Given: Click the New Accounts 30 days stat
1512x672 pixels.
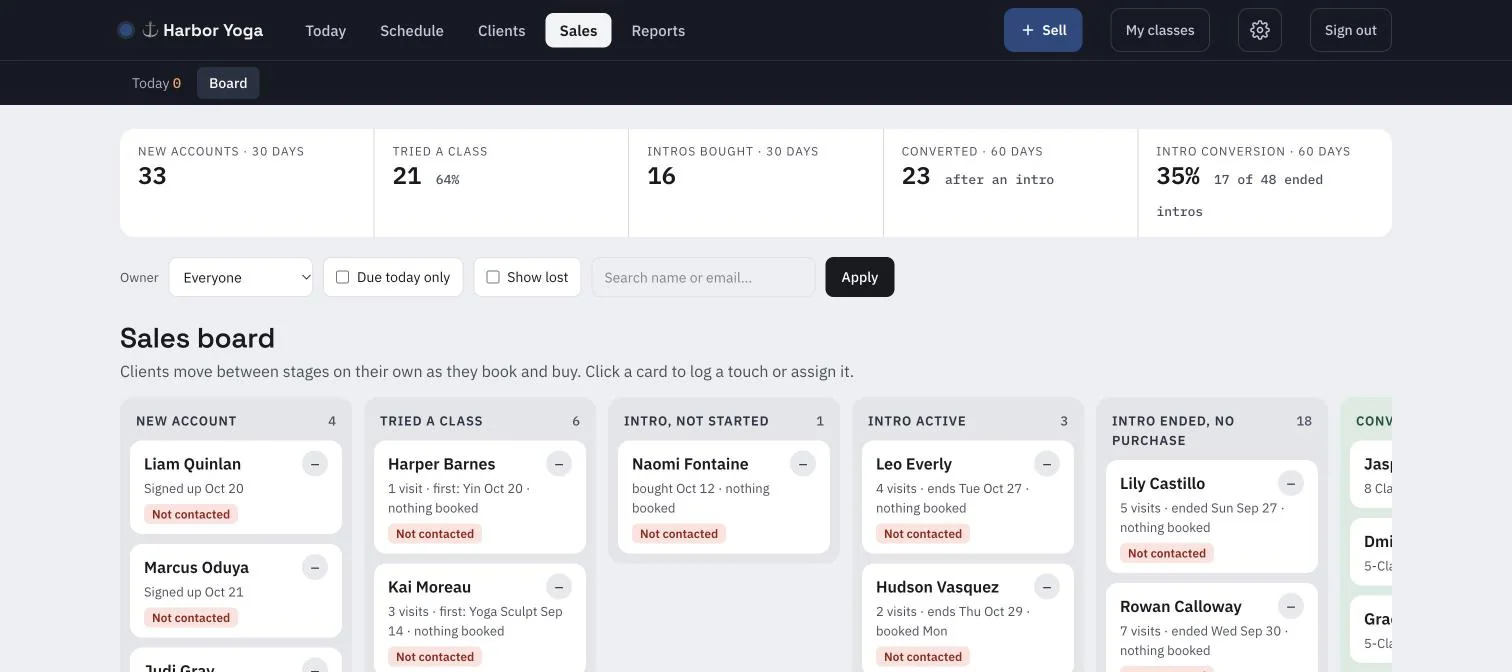Looking at the screenshot, I should (247, 183).
